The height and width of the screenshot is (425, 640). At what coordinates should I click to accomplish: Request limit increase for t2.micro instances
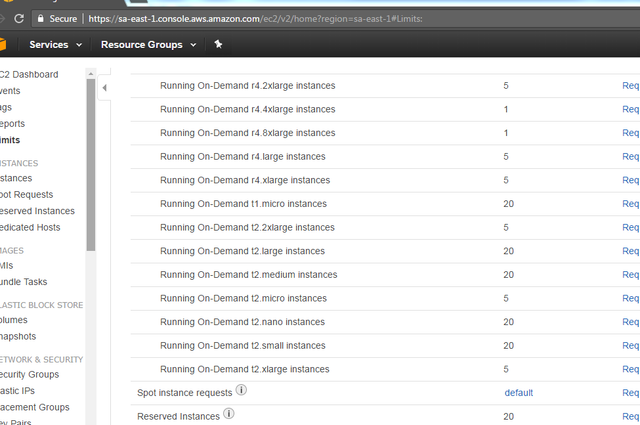click(x=631, y=298)
